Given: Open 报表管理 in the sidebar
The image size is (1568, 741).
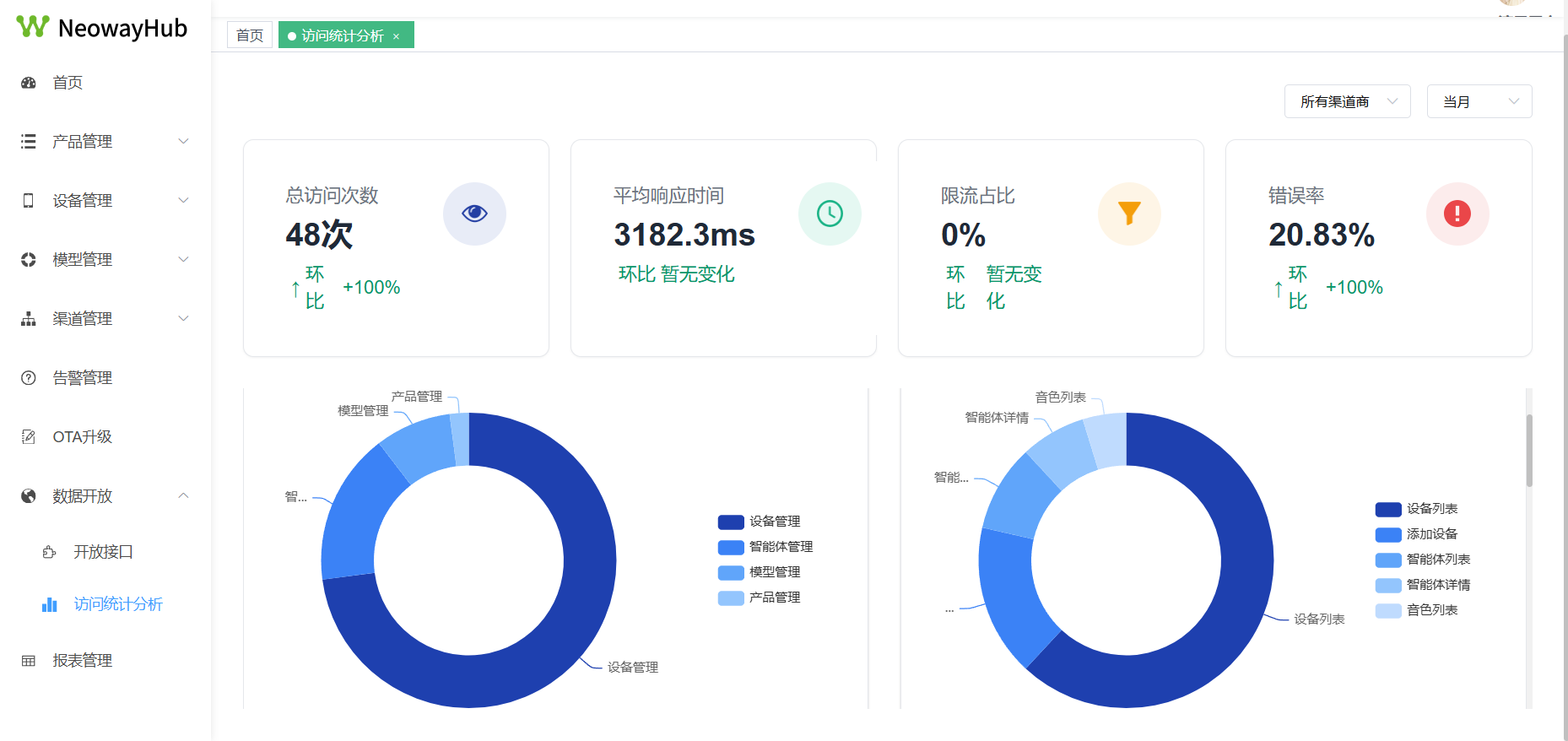Looking at the screenshot, I should click(105, 661).
